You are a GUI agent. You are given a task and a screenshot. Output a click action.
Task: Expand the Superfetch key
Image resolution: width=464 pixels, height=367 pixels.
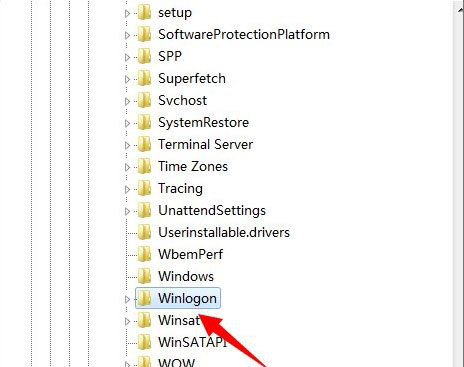coord(127,79)
